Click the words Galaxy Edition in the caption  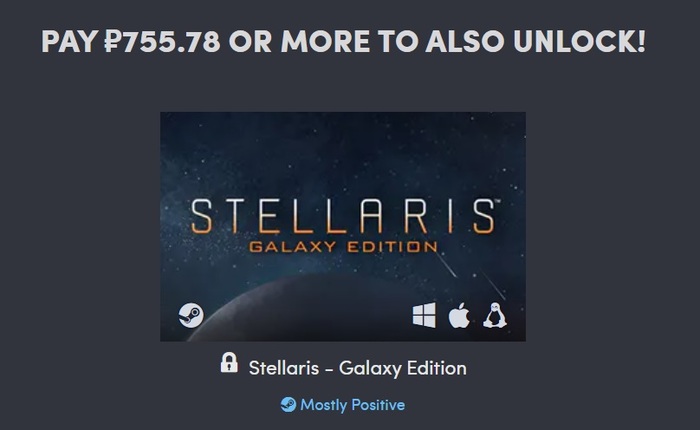(x=403, y=368)
